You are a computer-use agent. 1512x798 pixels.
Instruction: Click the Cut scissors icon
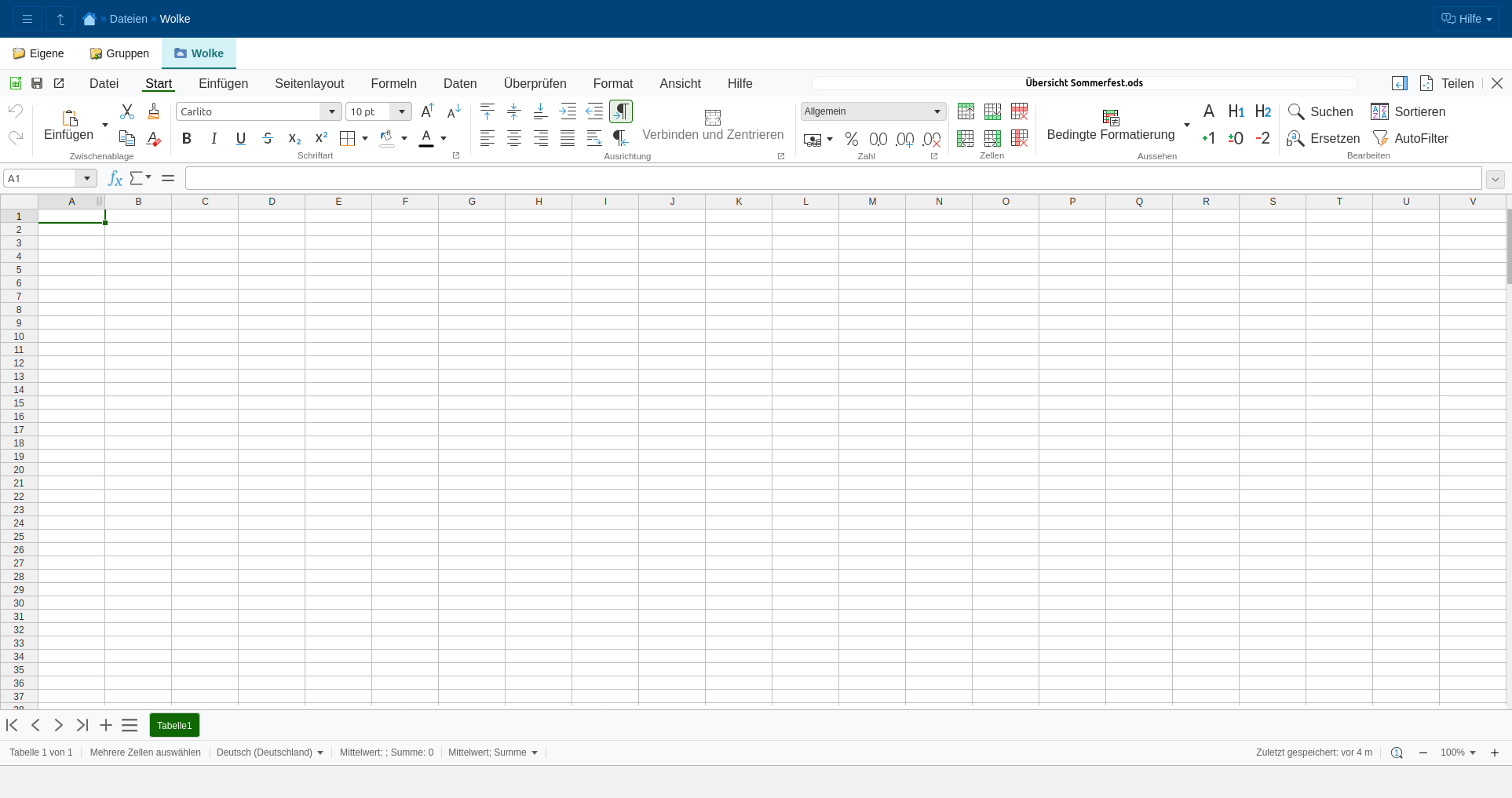pyautogui.click(x=127, y=111)
